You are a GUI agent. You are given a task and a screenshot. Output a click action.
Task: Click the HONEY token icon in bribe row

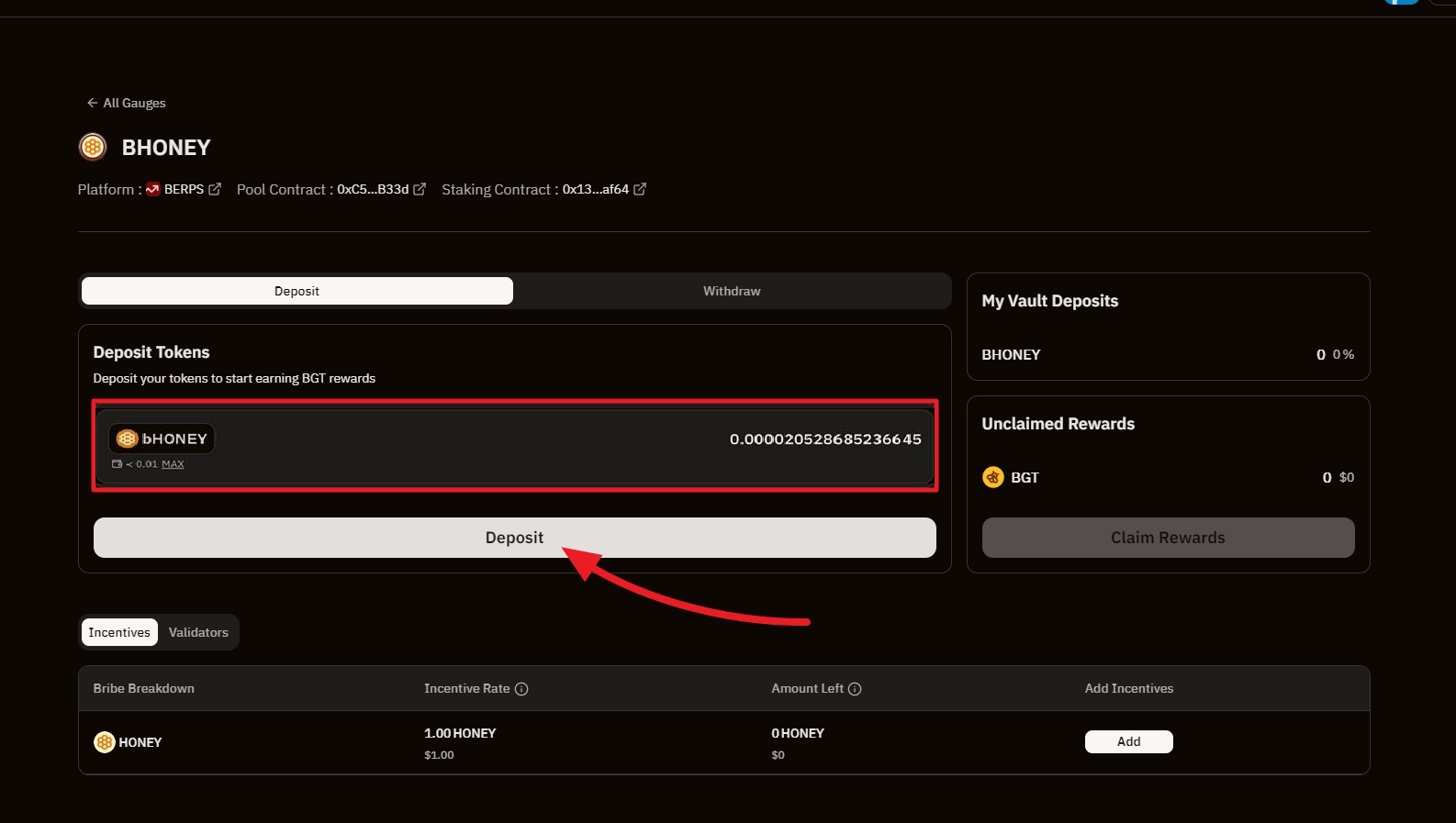coord(105,742)
